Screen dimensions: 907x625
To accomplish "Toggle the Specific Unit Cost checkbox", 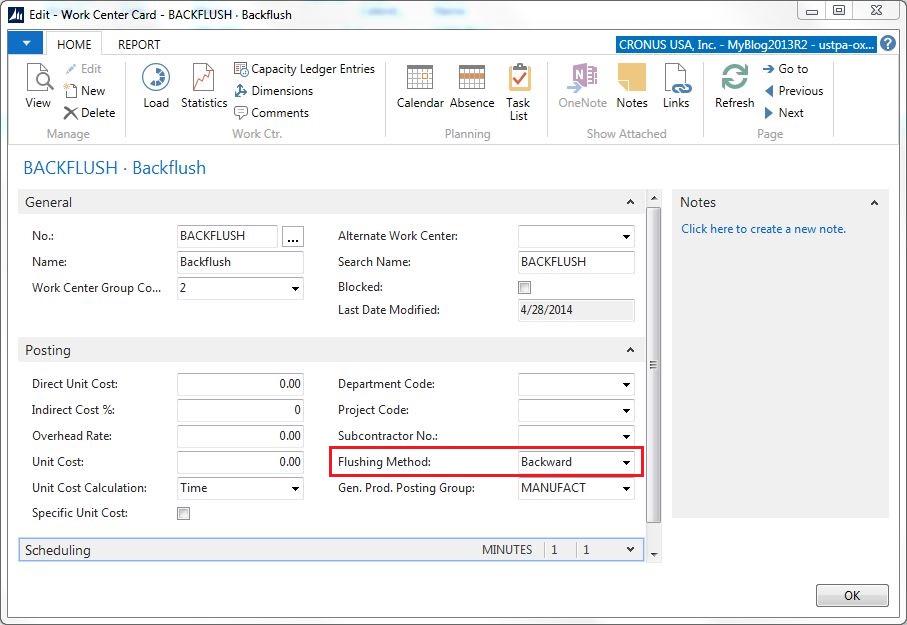I will (x=183, y=513).
